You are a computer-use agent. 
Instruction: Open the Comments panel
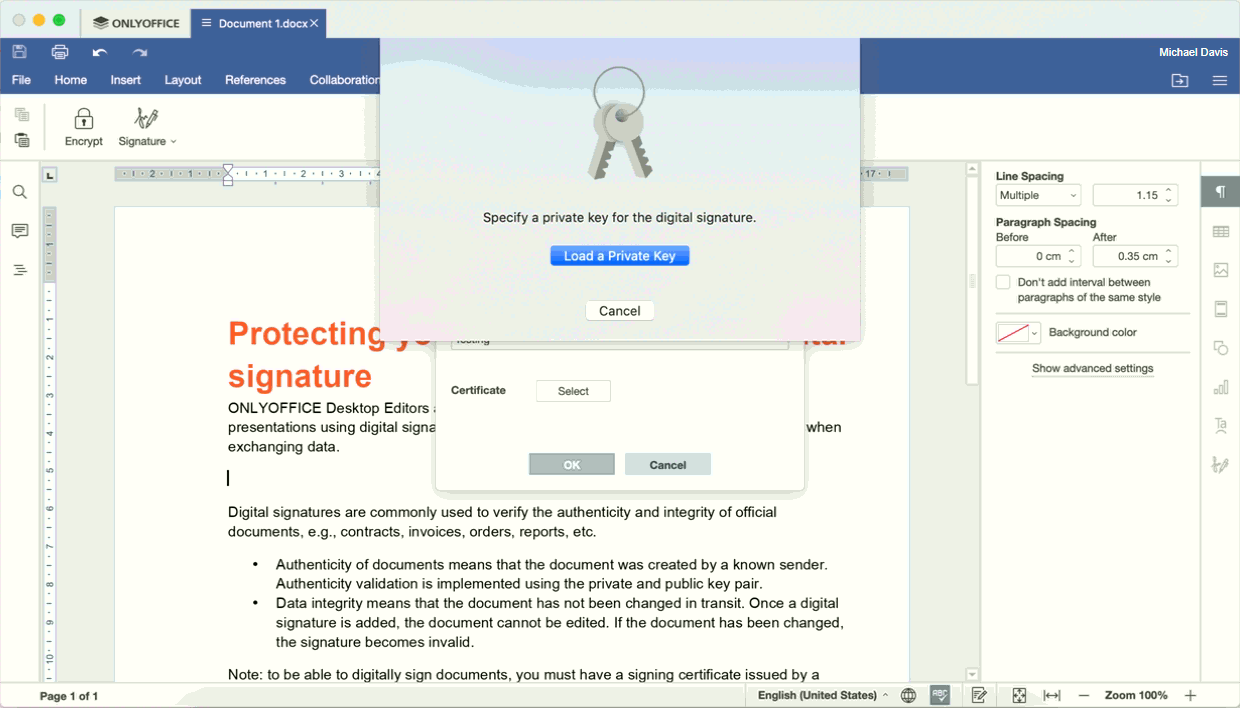pos(19,231)
